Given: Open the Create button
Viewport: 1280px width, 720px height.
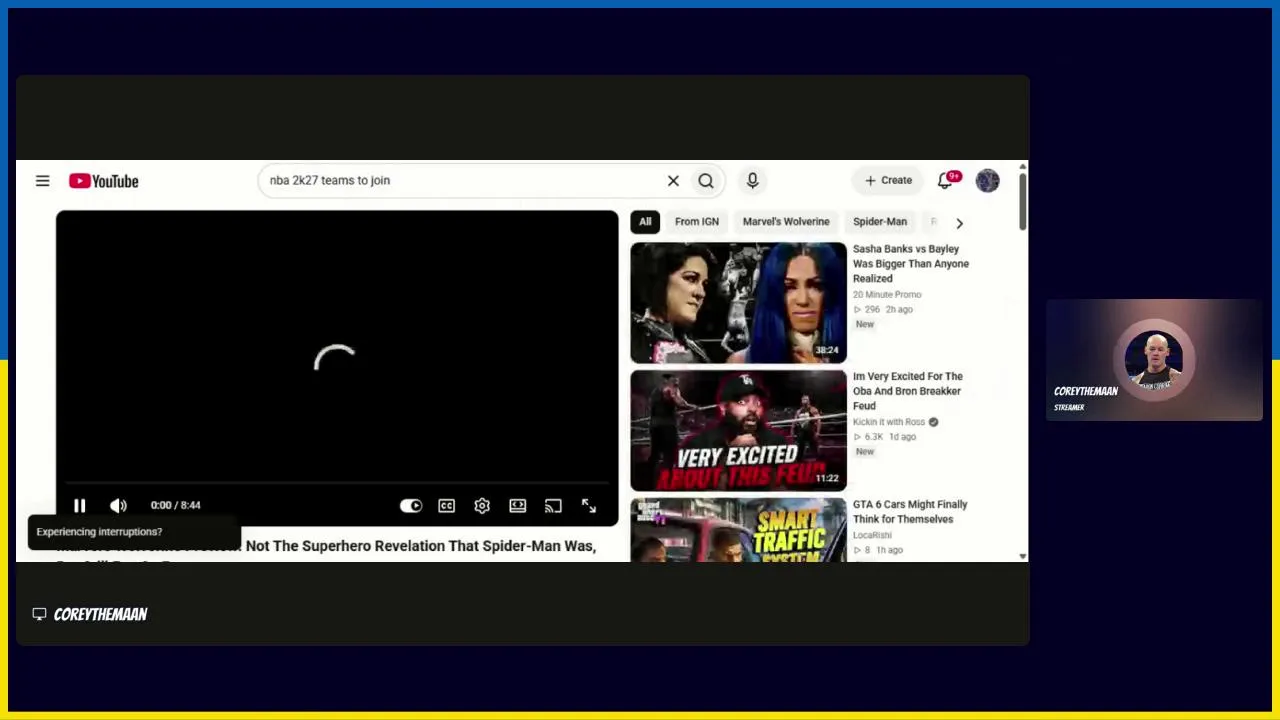Looking at the screenshot, I should point(888,180).
